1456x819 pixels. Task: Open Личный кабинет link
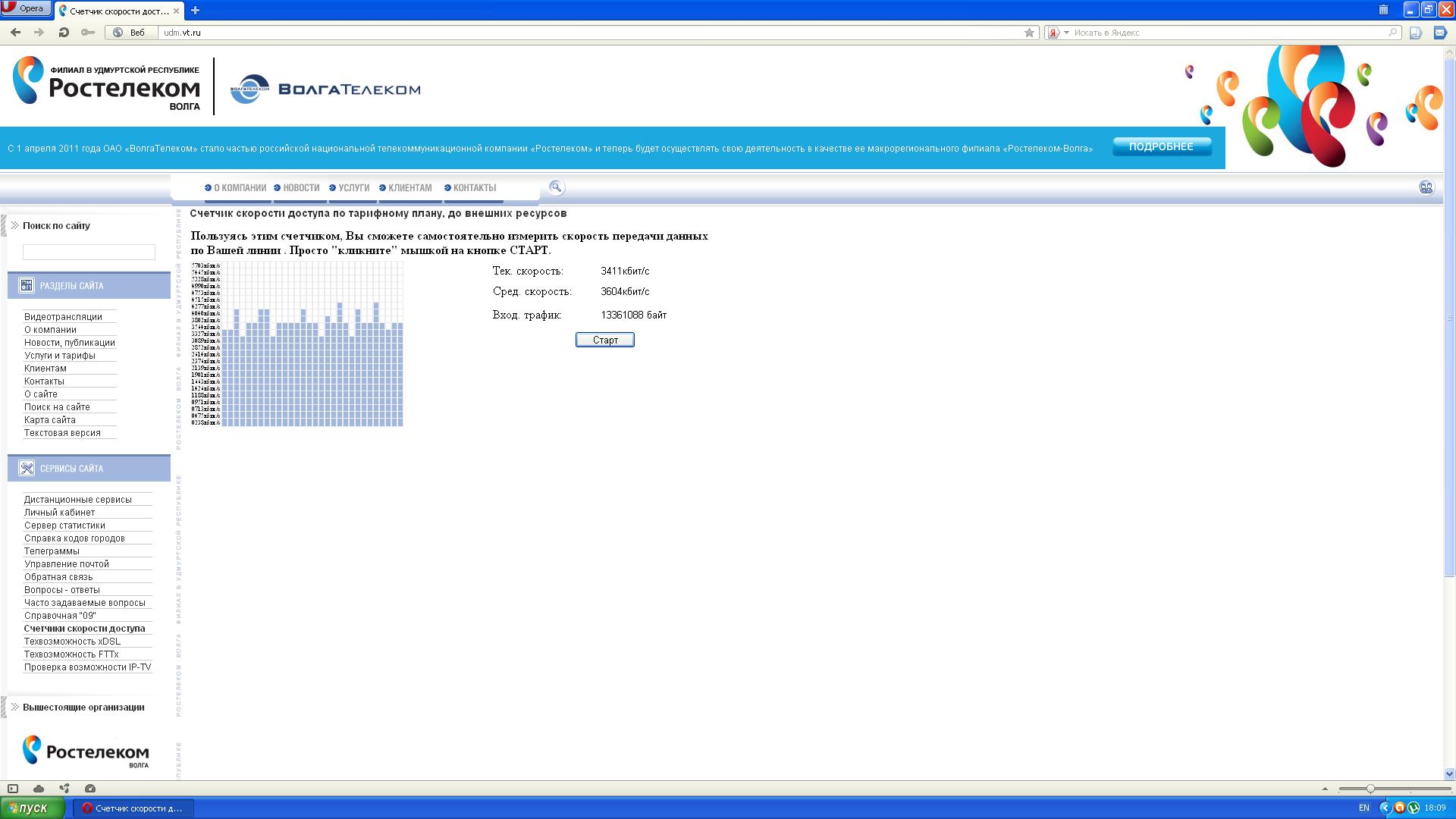59,512
